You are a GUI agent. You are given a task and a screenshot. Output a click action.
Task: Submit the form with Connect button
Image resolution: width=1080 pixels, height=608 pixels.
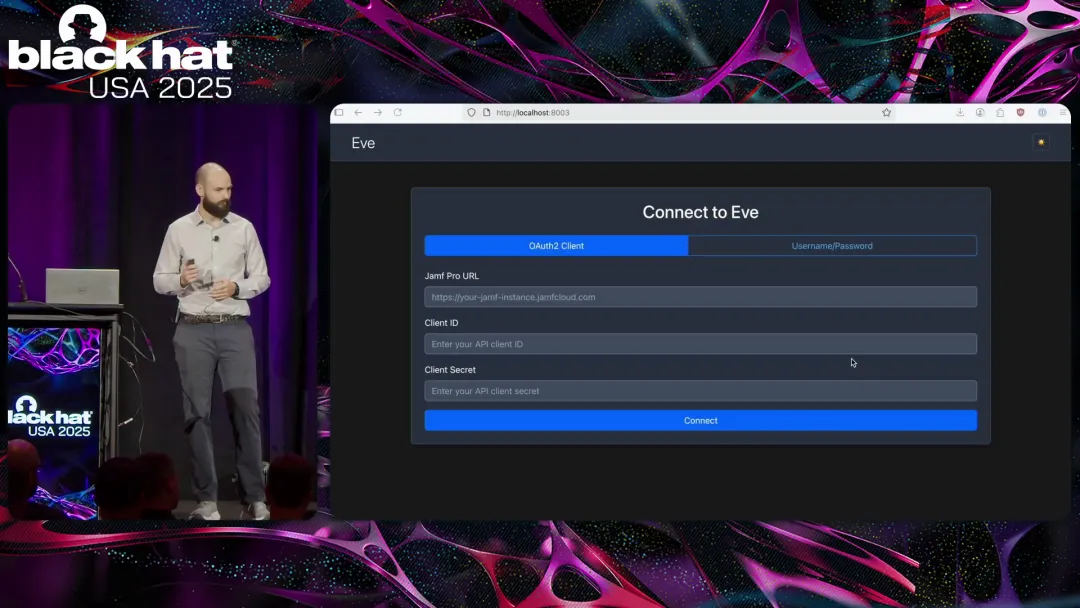pyautogui.click(x=700, y=420)
